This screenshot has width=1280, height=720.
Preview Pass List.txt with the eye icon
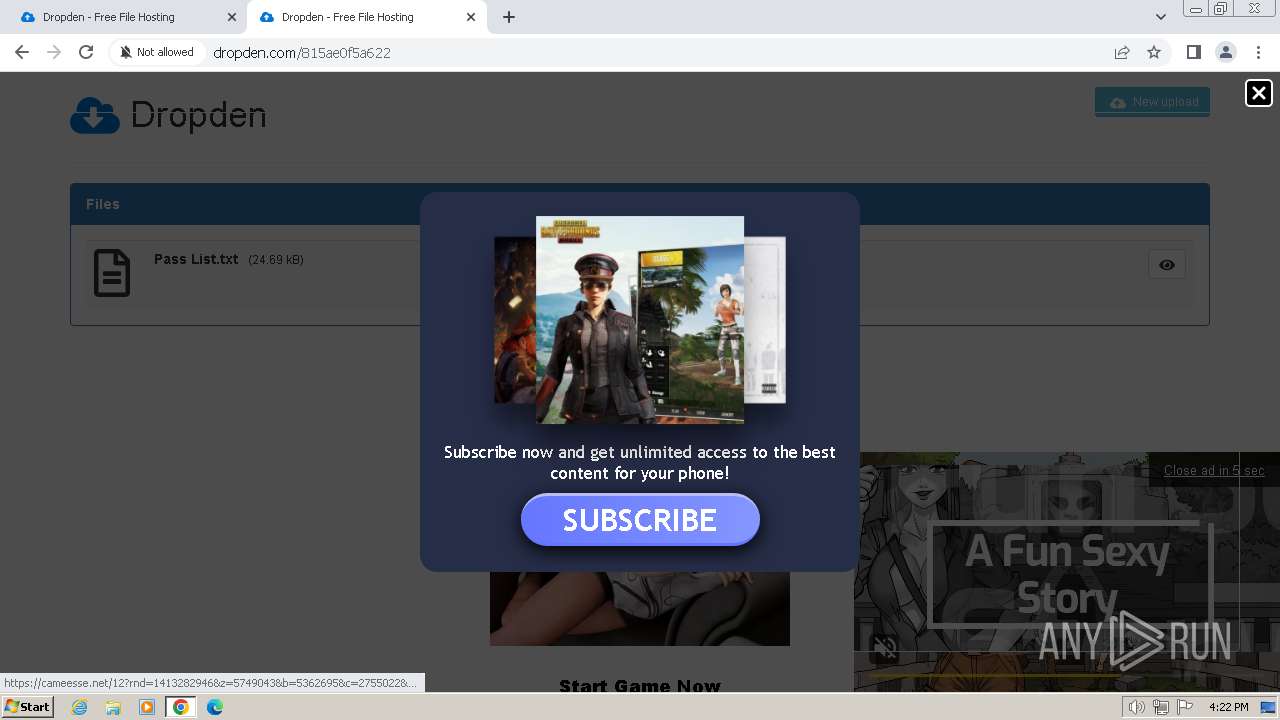coord(1167,265)
